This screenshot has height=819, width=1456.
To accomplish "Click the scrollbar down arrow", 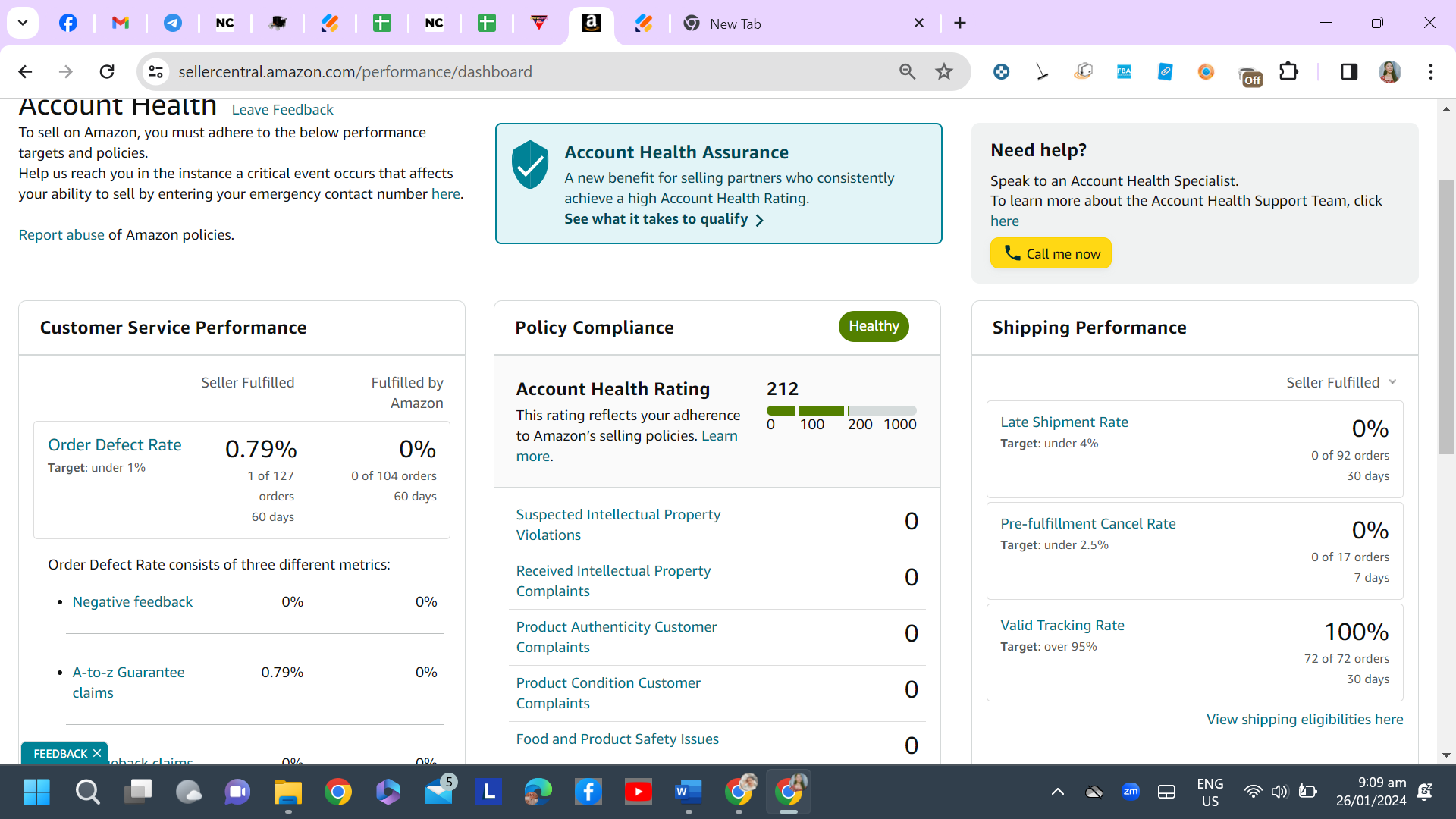I will (1446, 755).
